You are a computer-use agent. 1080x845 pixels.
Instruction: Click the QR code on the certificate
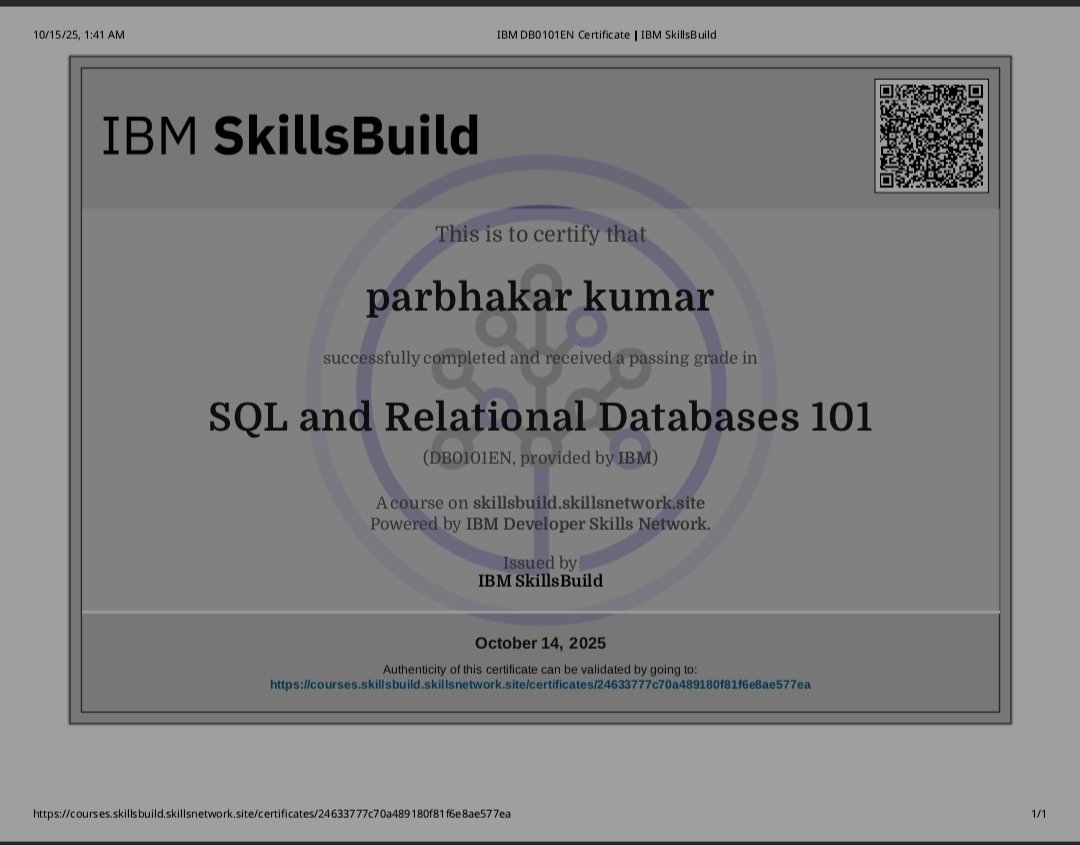pyautogui.click(x=931, y=136)
